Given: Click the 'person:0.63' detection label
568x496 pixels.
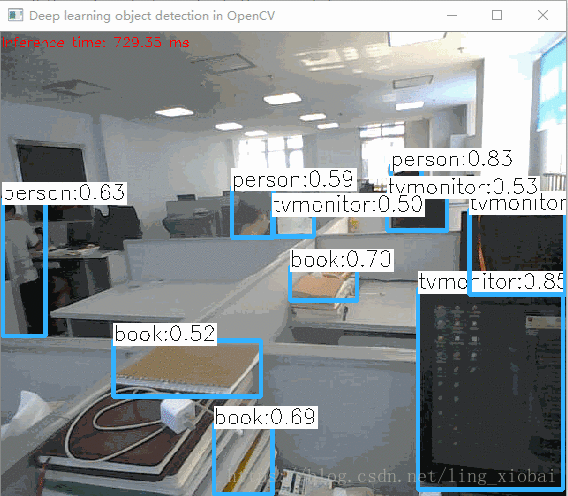Looking at the screenshot, I should (64, 193).
